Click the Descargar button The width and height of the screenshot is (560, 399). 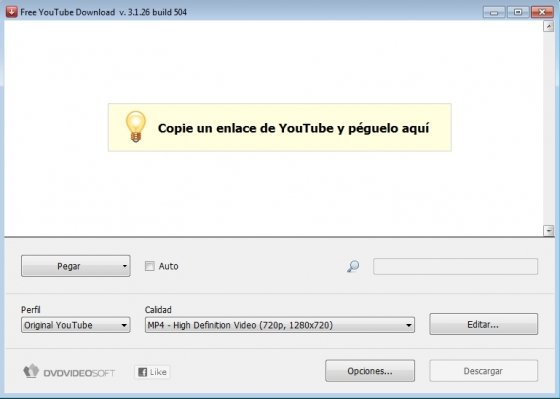(x=484, y=371)
